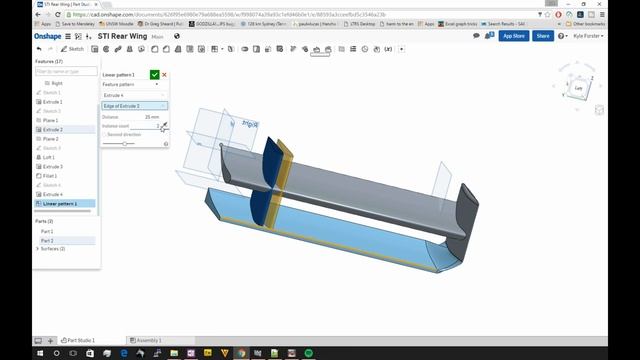
Task: Click the view cube Left face
Action: [x=578, y=88]
